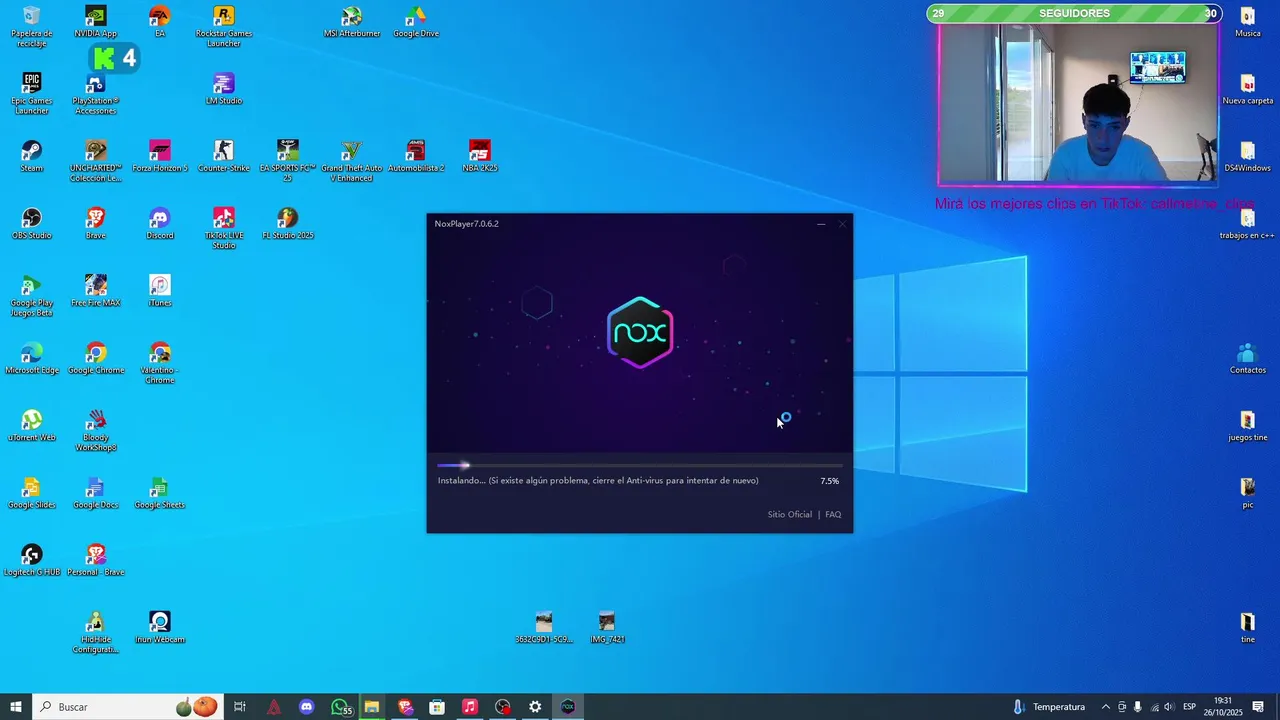
Task: Open Rockstar Games Launcher desktop icon
Action: pos(224,26)
